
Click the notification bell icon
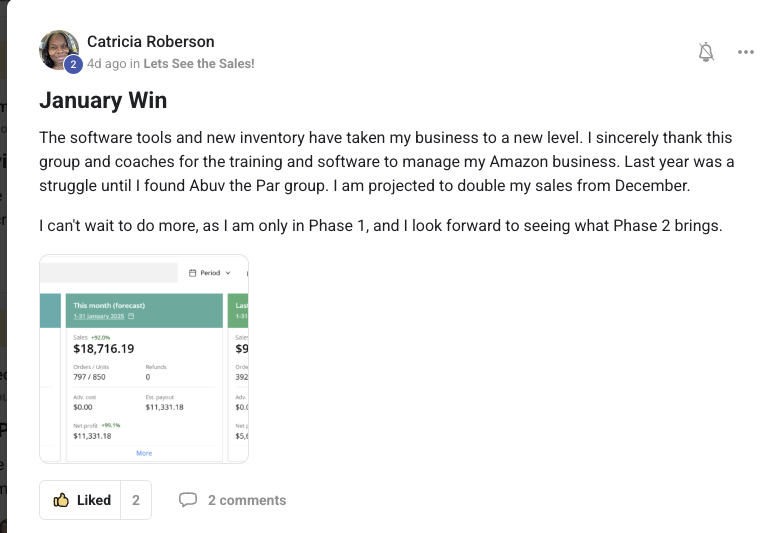tap(706, 52)
